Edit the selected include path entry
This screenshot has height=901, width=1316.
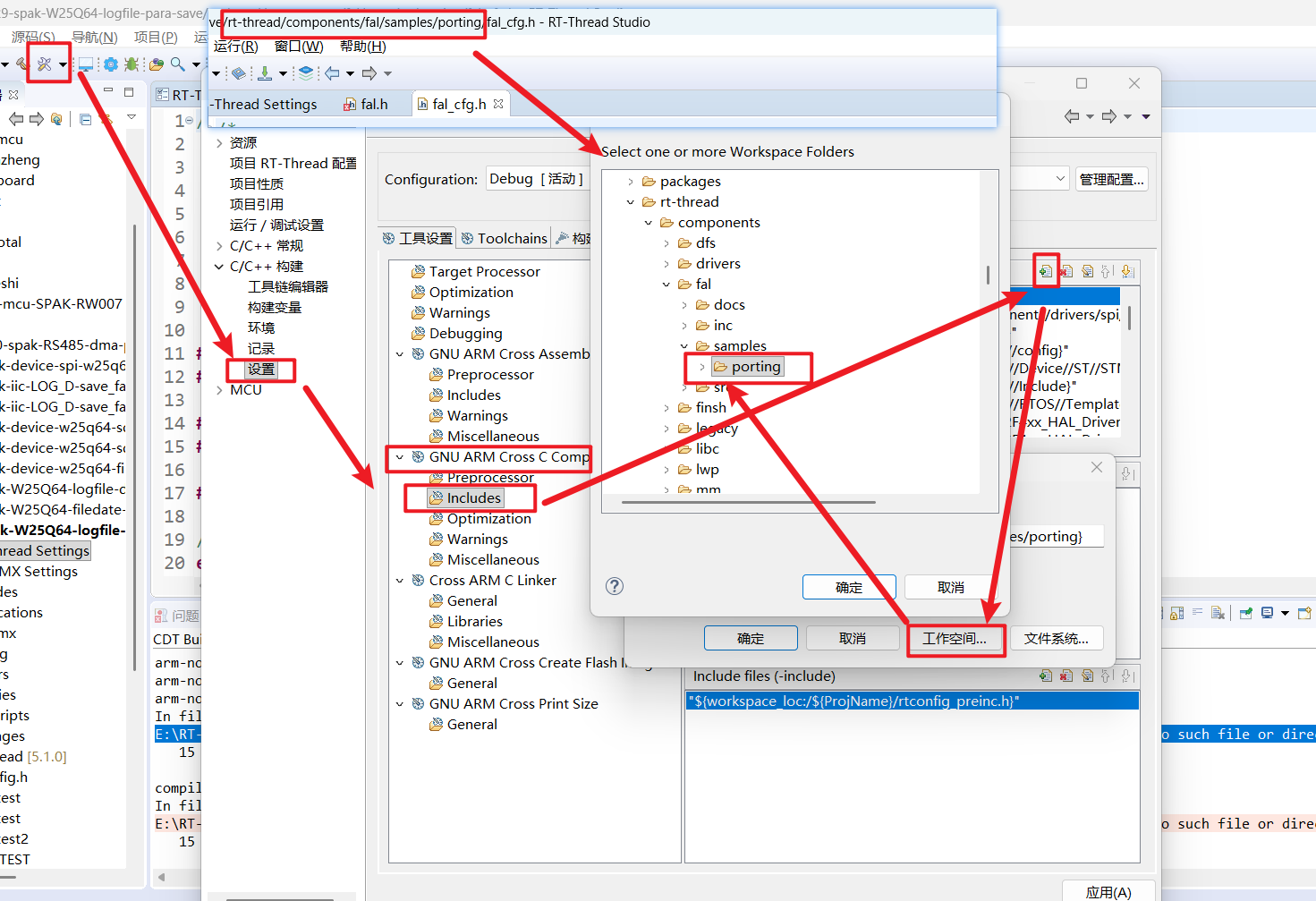click(1087, 271)
